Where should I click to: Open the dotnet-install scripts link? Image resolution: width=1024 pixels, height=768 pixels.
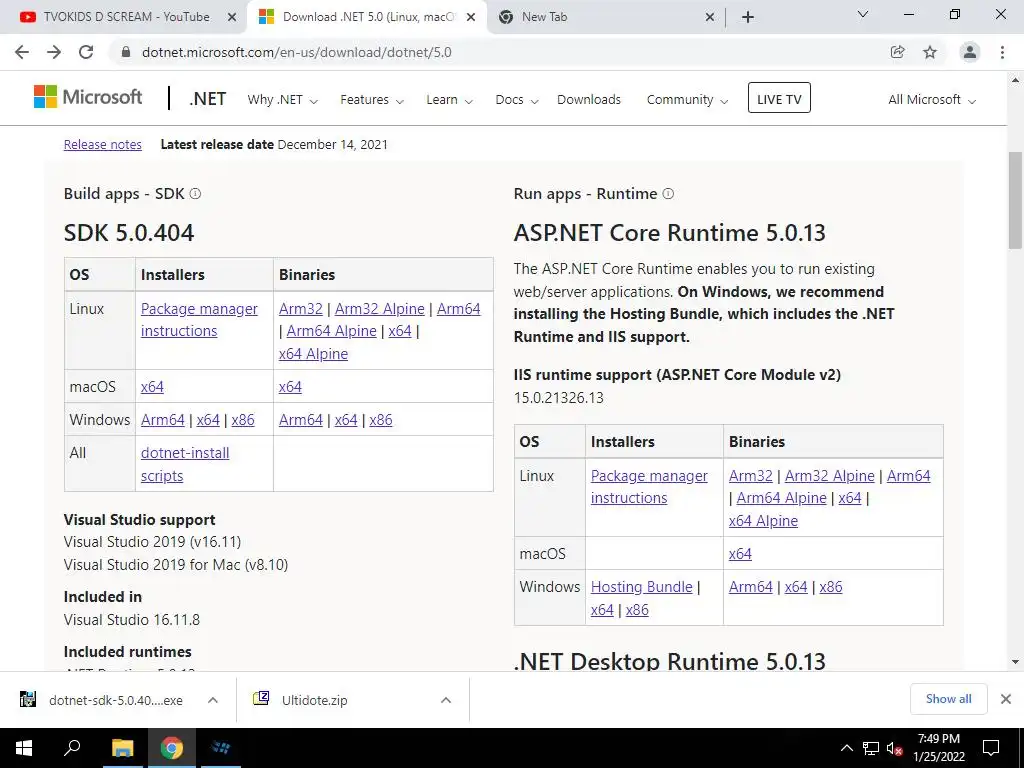(x=185, y=464)
